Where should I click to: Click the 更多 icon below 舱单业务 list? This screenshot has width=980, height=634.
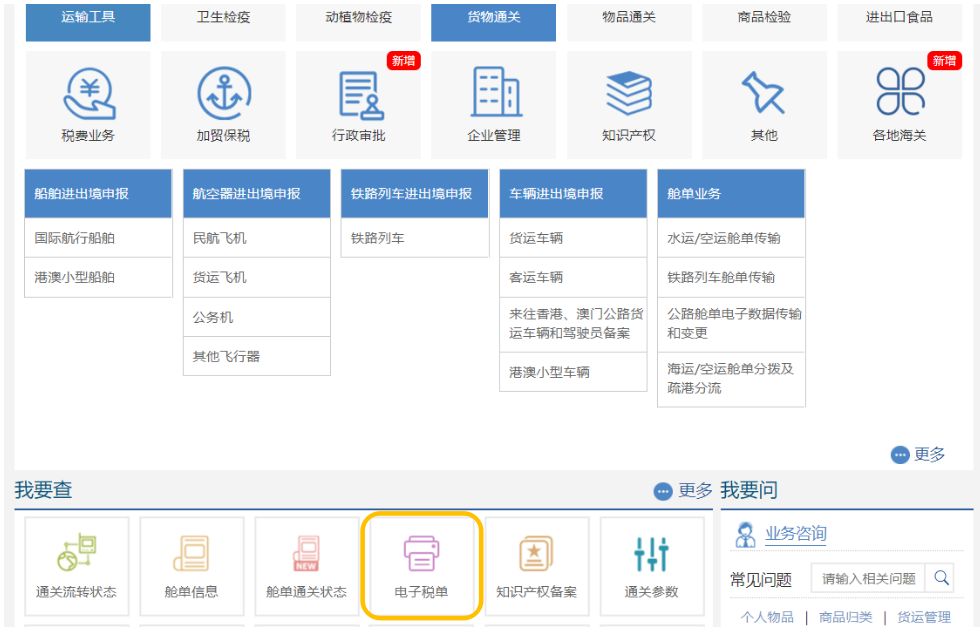(899, 455)
